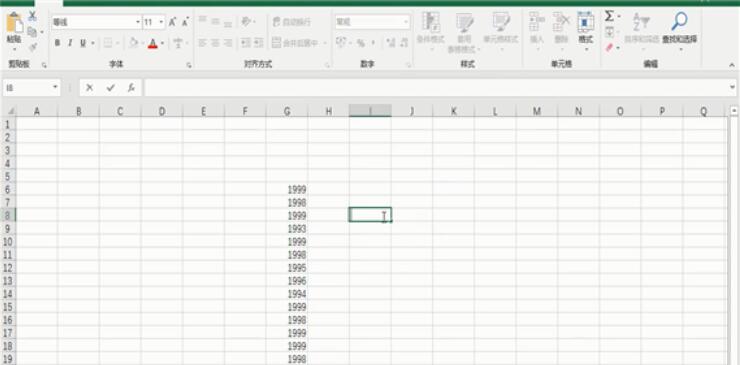Open the font group dialog launcher
740x365 pixels.
(189, 65)
